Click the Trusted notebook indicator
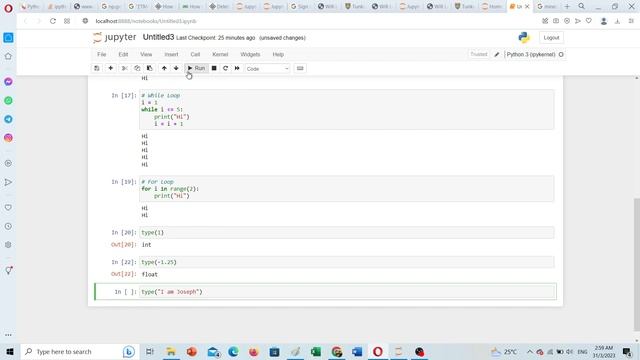 coord(479,54)
